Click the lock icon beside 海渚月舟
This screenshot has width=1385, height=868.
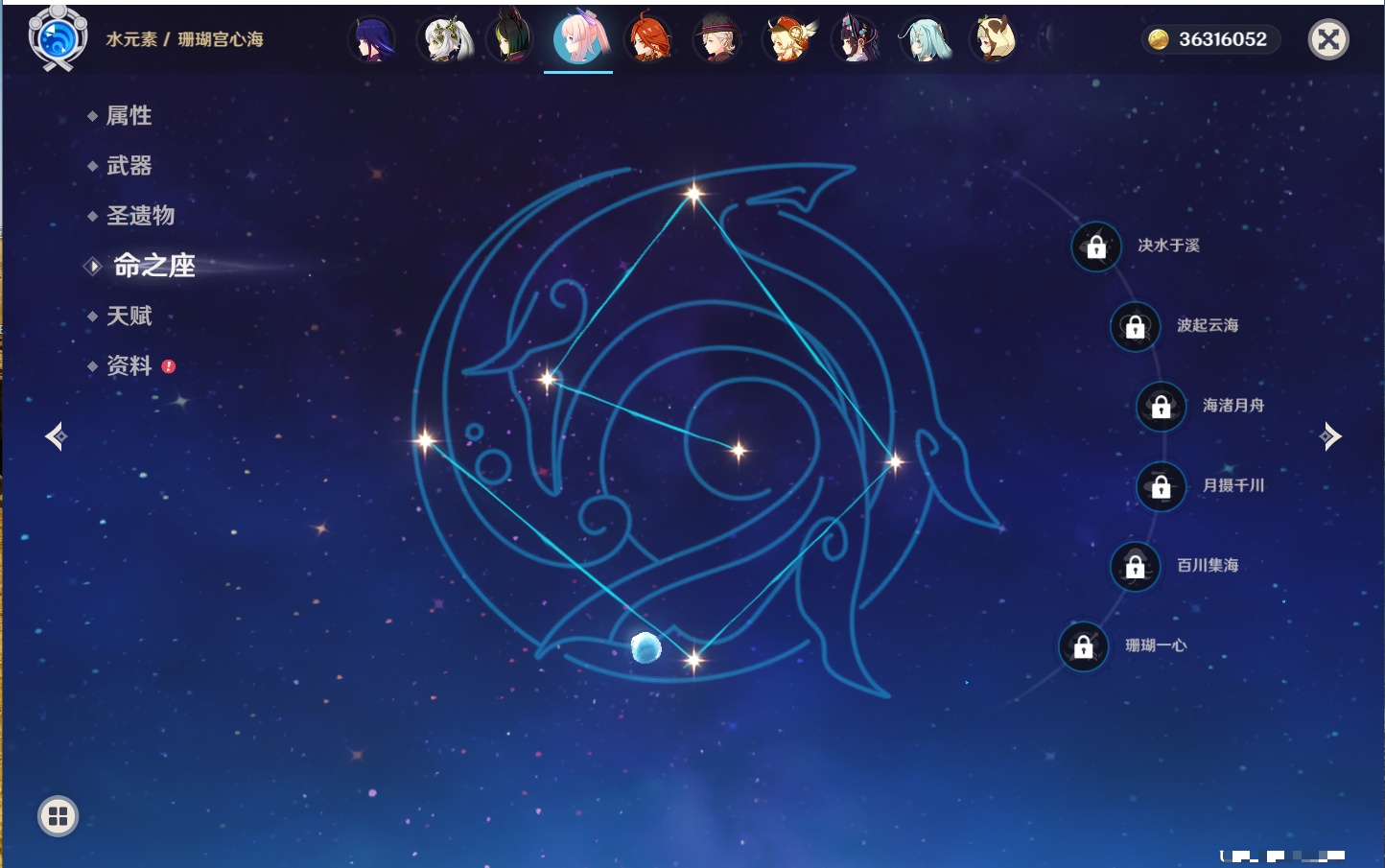pyautogui.click(x=1161, y=406)
